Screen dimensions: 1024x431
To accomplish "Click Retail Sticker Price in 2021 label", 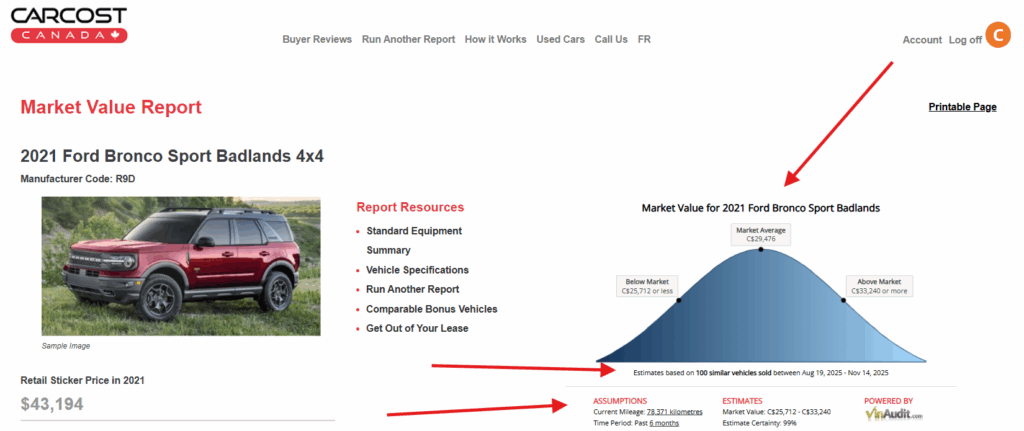I will coord(82,380).
